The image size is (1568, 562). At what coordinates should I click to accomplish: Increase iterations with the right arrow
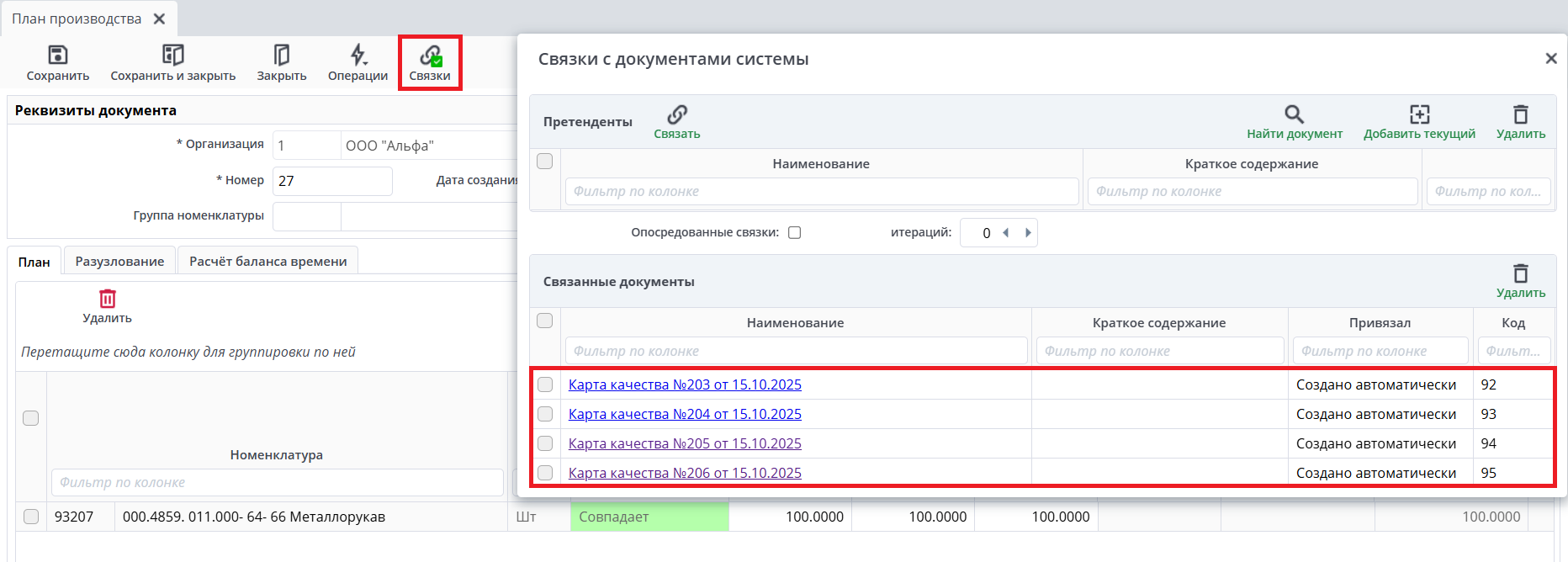(1028, 233)
